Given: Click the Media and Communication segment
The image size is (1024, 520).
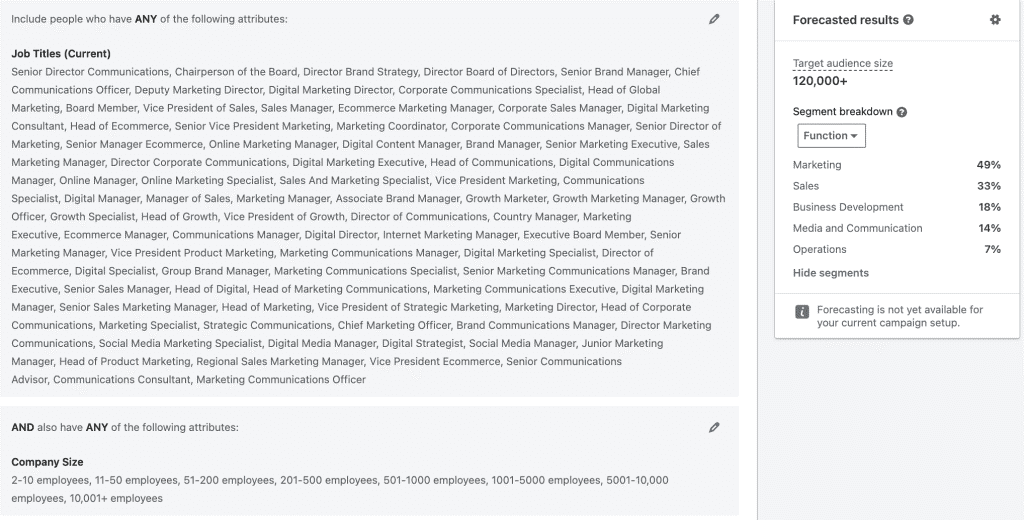Looking at the screenshot, I should tap(857, 228).
